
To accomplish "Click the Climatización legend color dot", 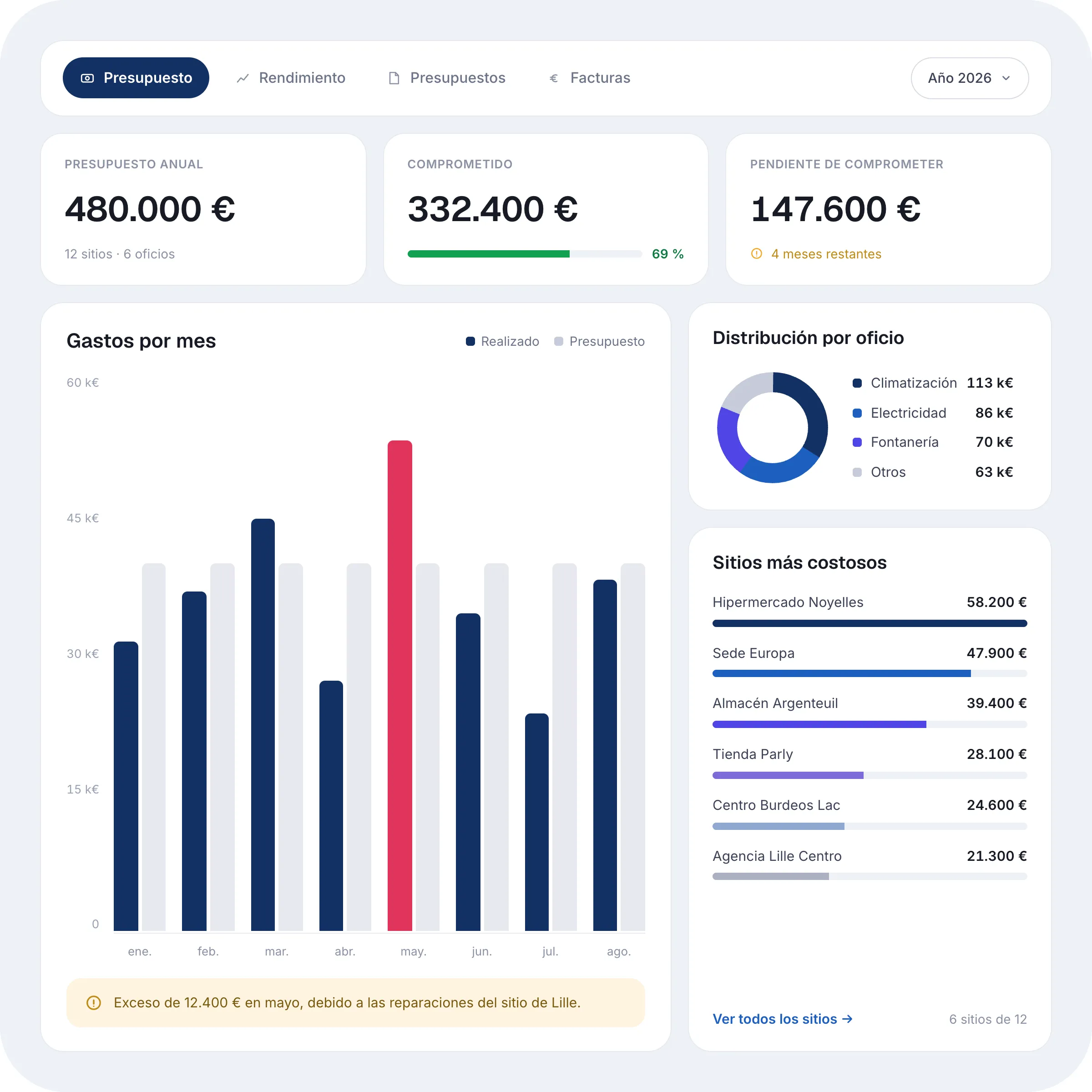I will coord(857,383).
